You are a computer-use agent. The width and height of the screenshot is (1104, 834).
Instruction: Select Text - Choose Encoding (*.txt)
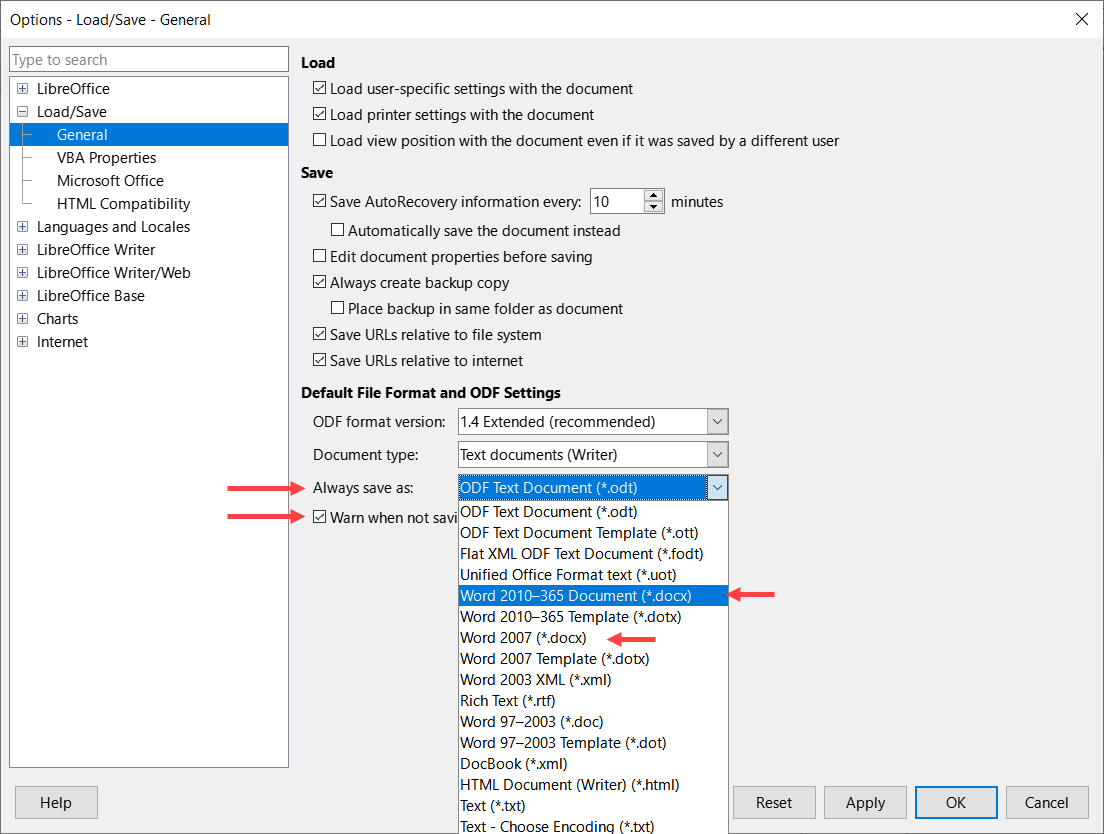pyautogui.click(x=593, y=826)
